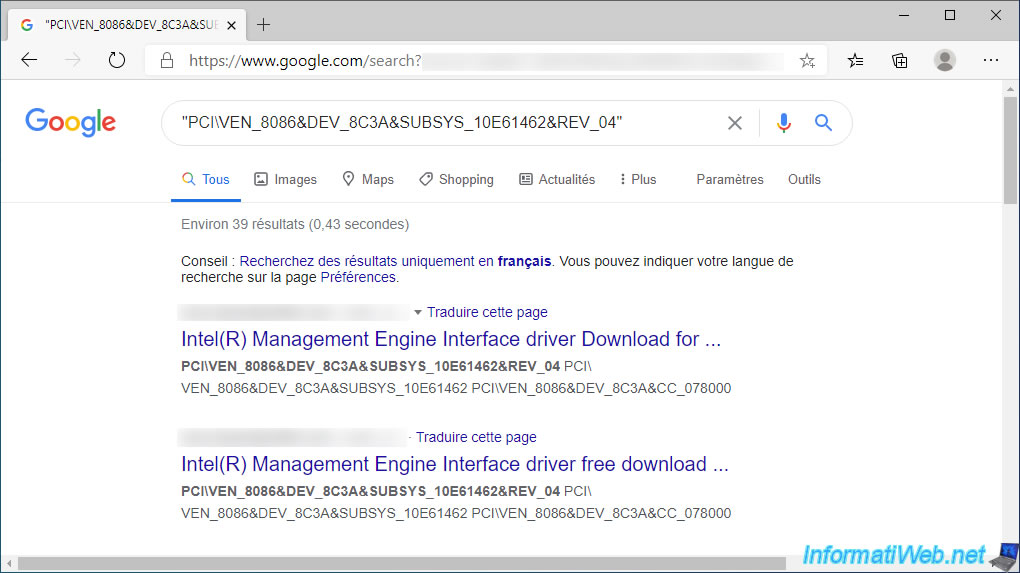Click second Traduire cette page link
Viewport: 1020px width, 573px height.
[476, 437]
